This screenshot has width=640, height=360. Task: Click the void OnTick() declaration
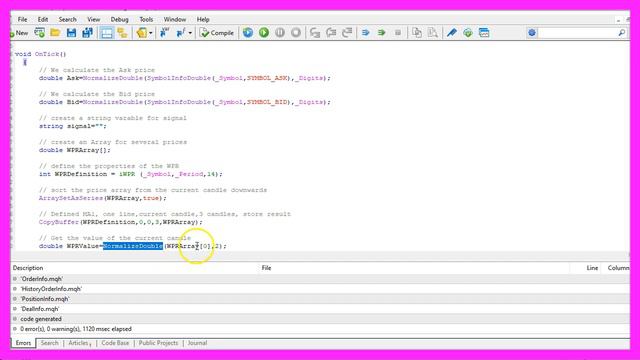40,54
